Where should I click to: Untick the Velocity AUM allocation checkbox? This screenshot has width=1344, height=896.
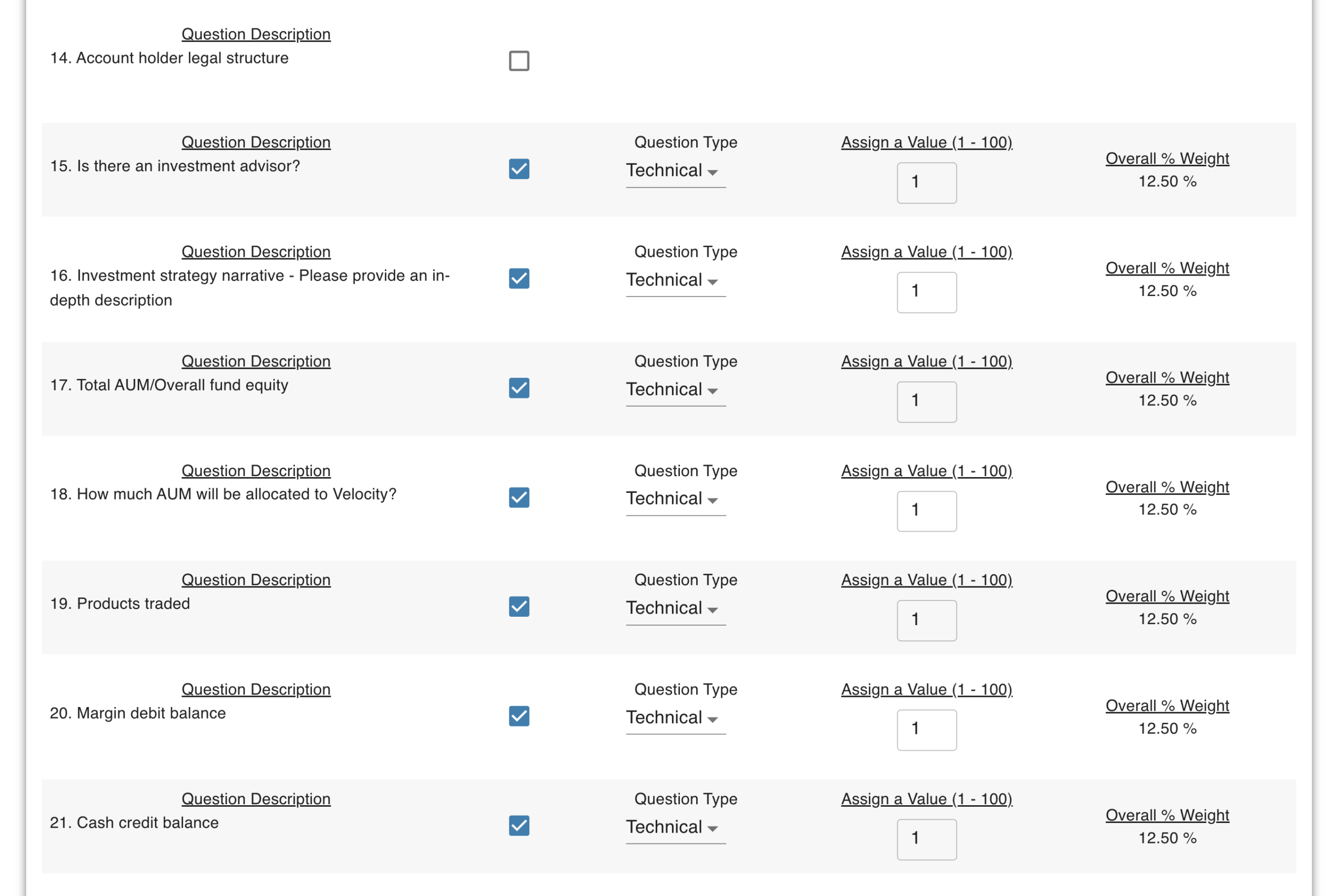click(x=519, y=497)
